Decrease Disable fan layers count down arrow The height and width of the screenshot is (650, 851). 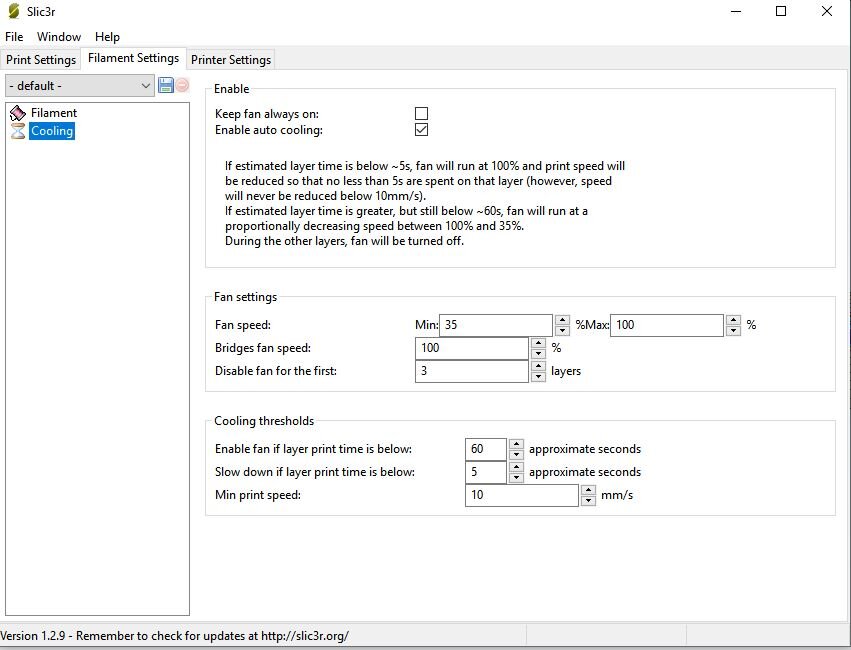(538, 377)
